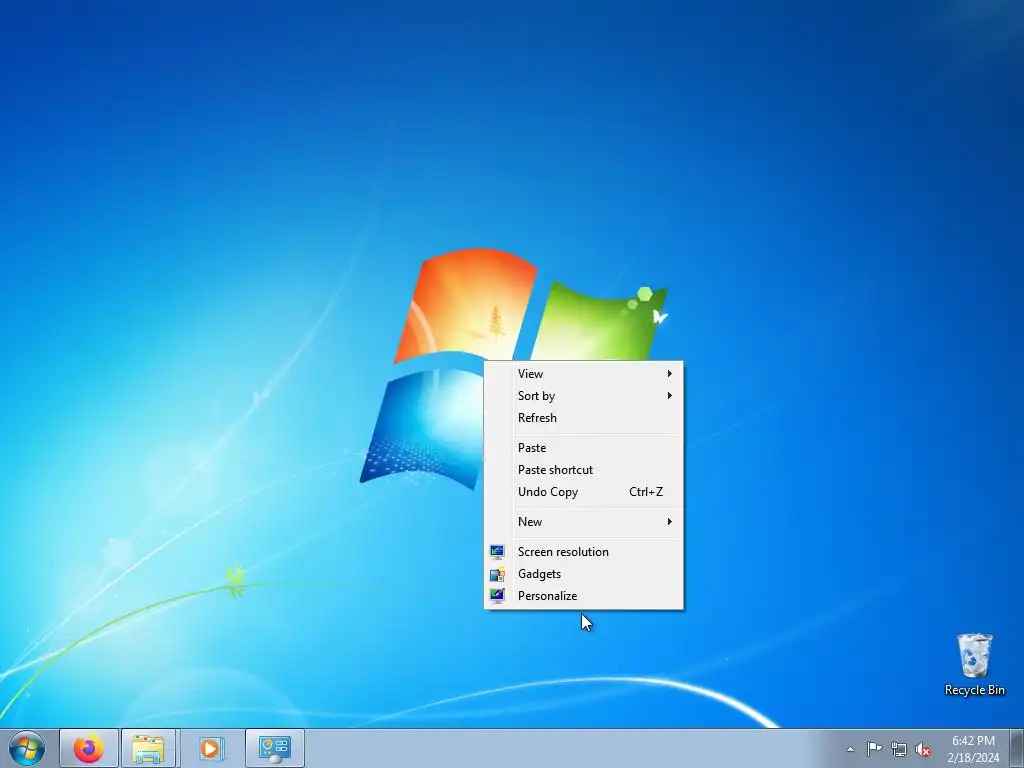Open Windows Media Player from the taskbar
The width and height of the screenshot is (1024, 768).
[x=211, y=748]
